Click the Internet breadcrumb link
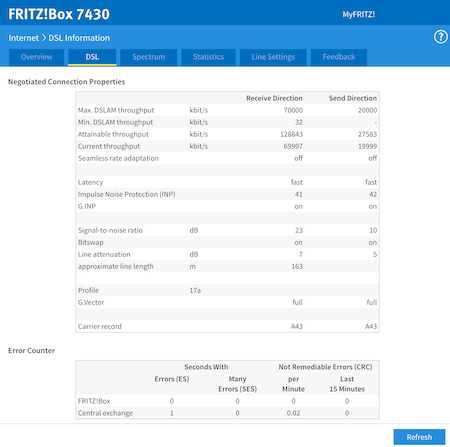Screen dimensions: 450x447 [24, 38]
